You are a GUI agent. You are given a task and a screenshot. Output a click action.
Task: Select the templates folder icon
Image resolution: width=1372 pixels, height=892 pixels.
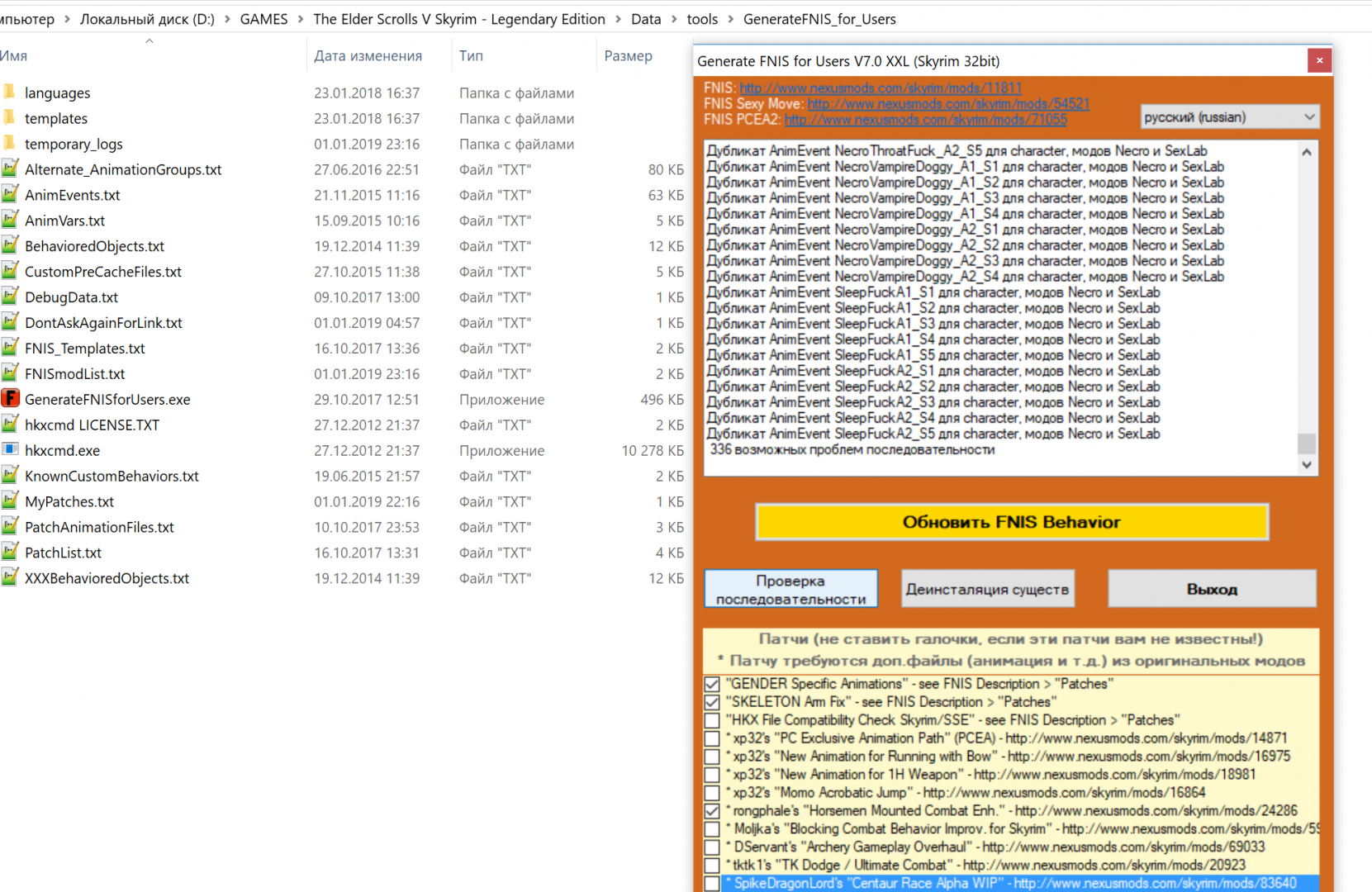coord(10,118)
